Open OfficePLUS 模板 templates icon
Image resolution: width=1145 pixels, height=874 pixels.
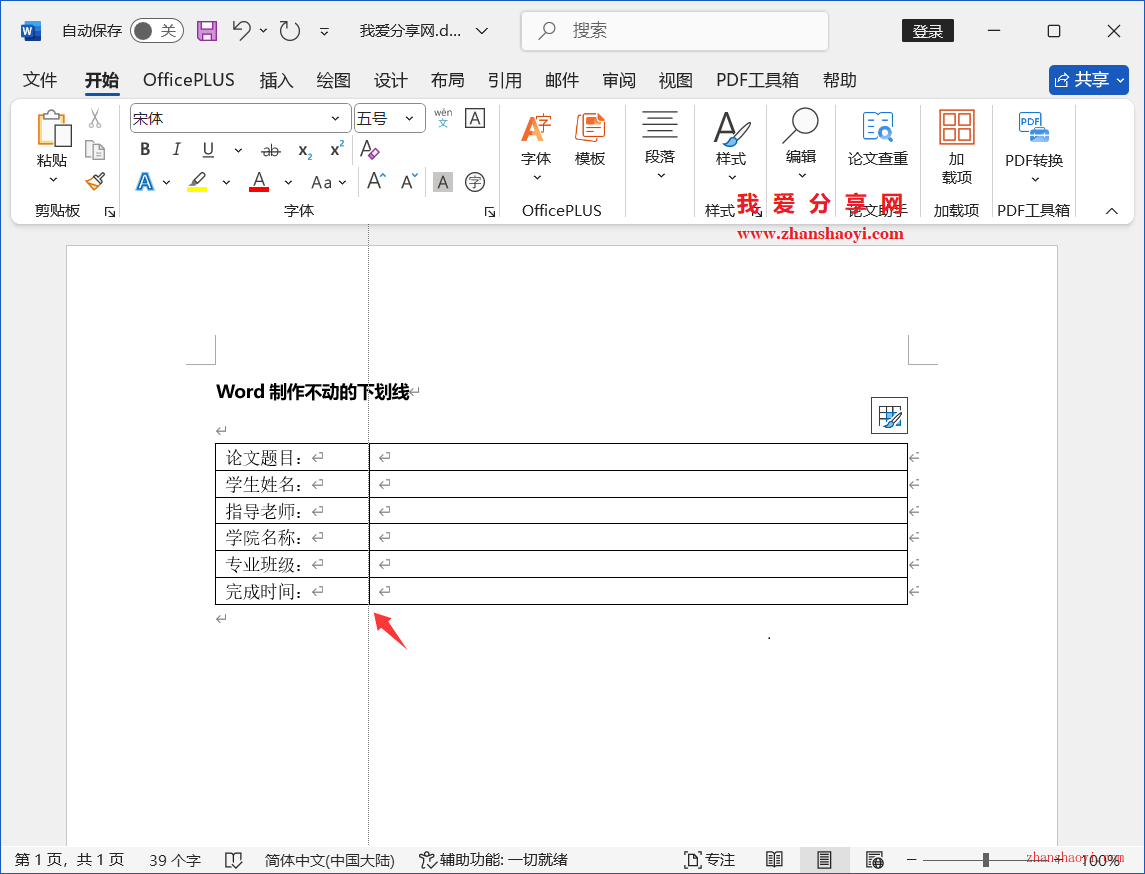(589, 140)
